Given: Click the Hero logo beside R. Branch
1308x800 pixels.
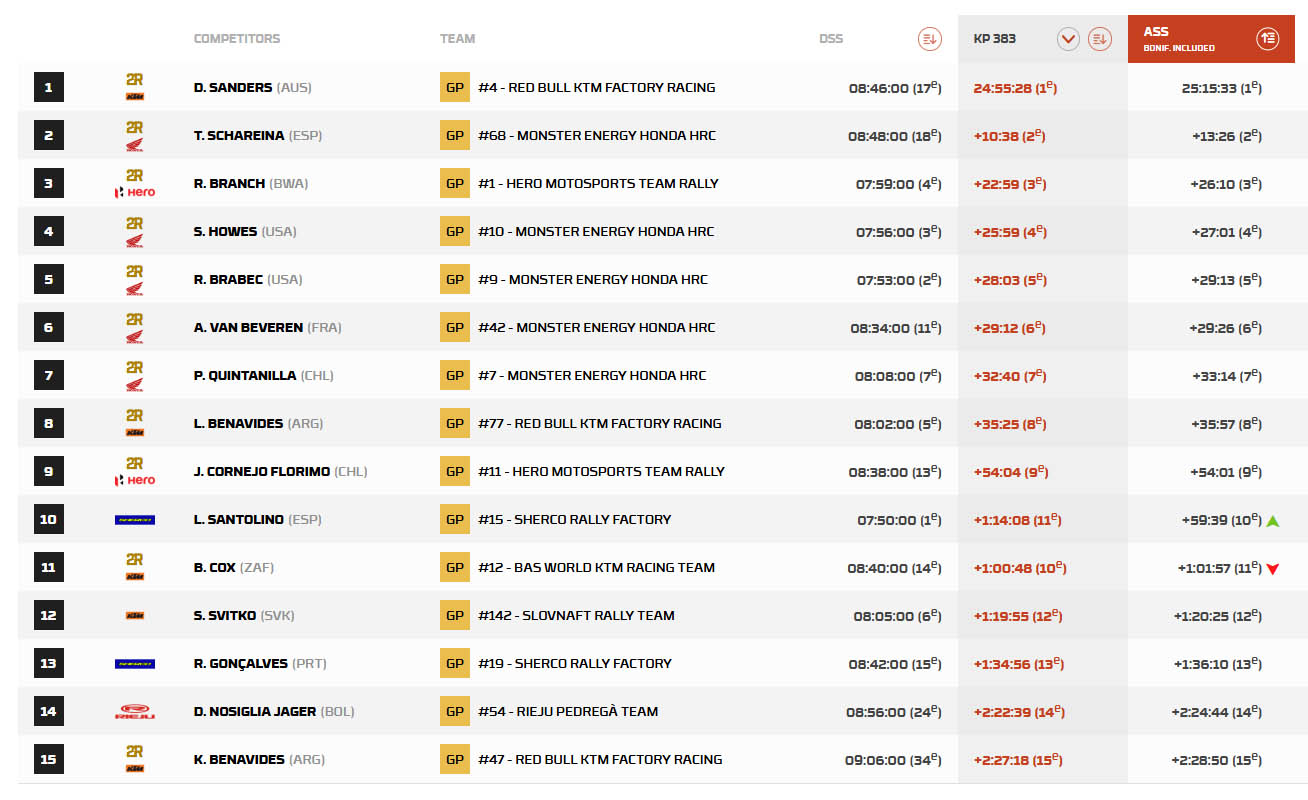Looking at the screenshot, I should (x=135, y=192).
